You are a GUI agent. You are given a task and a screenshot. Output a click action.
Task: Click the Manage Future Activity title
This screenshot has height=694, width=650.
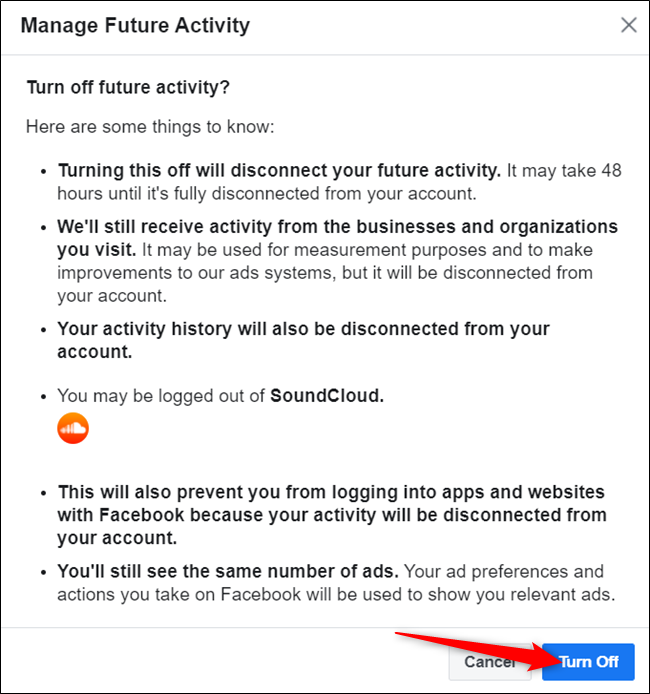tap(135, 25)
